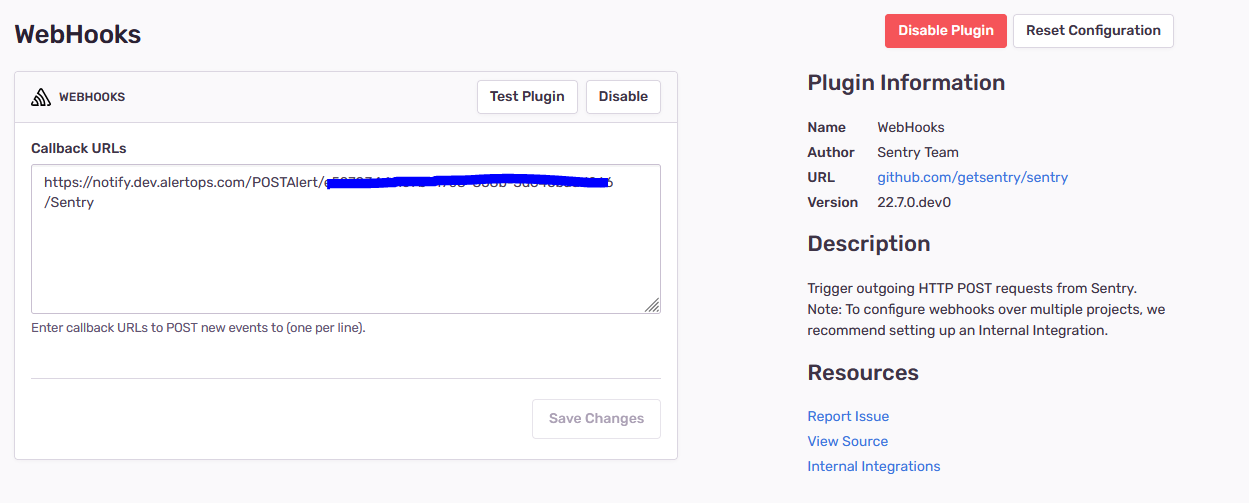The height and width of the screenshot is (503, 1249).
Task: Click the text area resize handle
Action: [652, 305]
